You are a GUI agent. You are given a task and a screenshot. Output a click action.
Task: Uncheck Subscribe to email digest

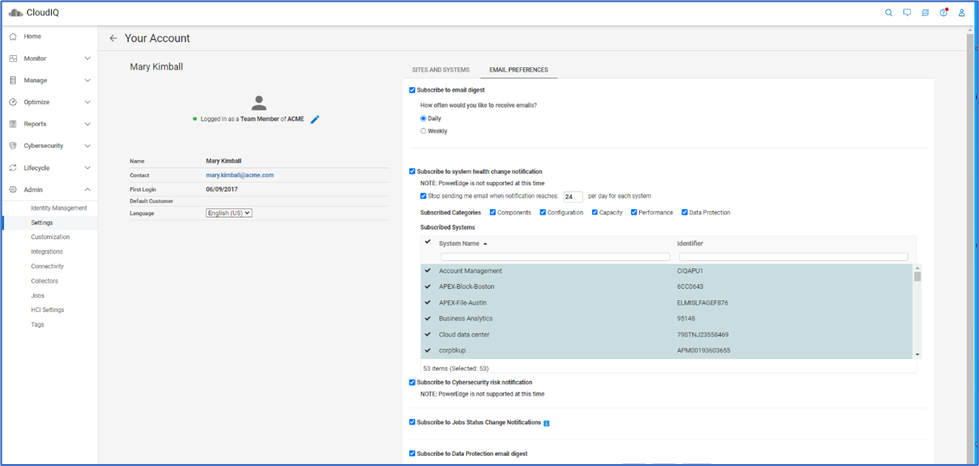412,90
